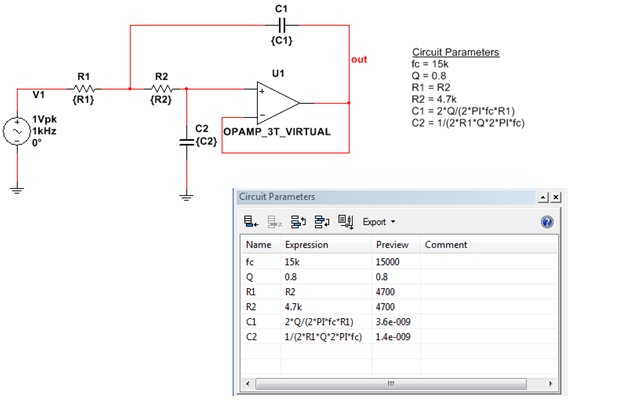
Task: Click the Move parameter down icon
Action: 321,222
